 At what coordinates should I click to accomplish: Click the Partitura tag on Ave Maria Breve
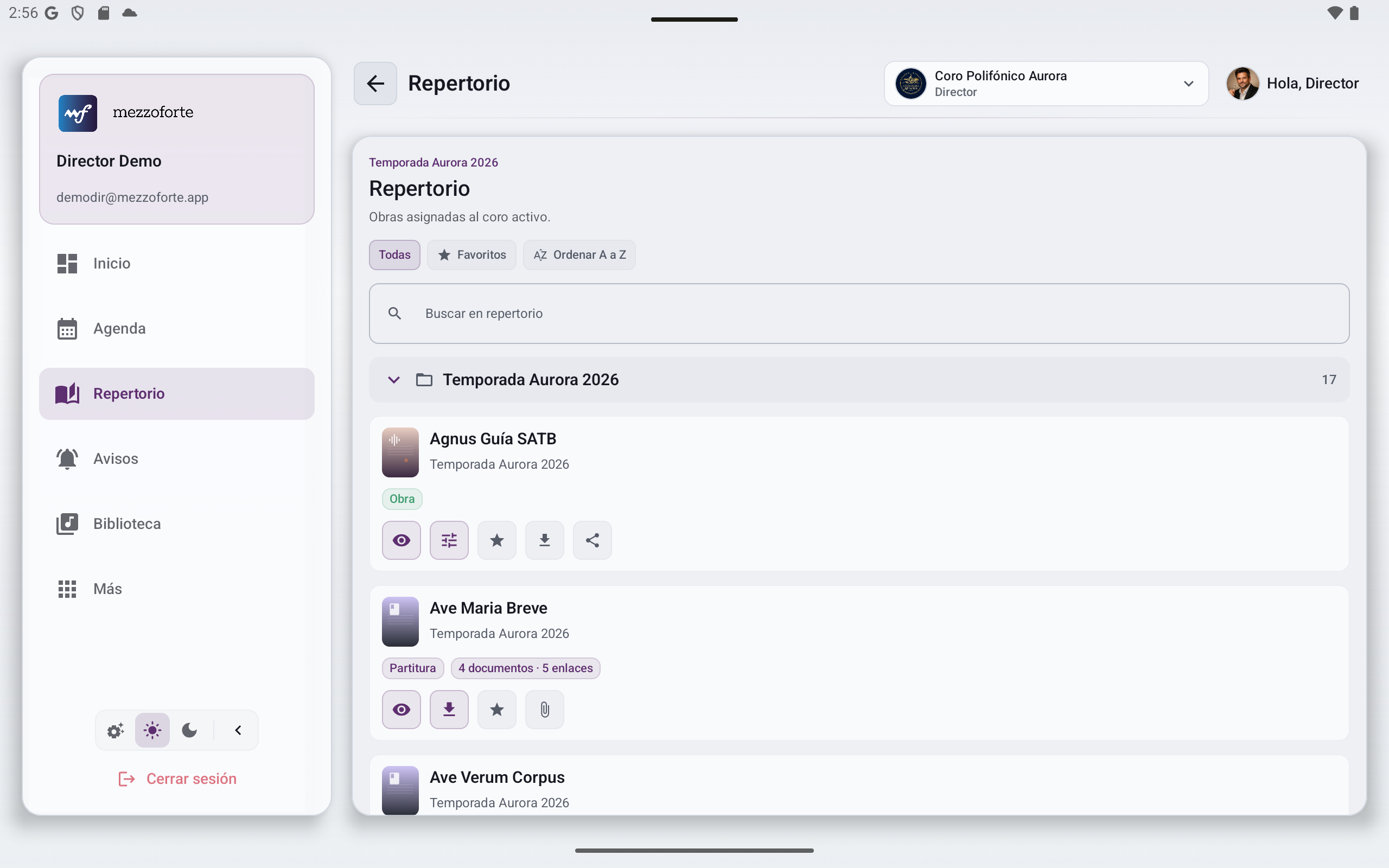413,668
